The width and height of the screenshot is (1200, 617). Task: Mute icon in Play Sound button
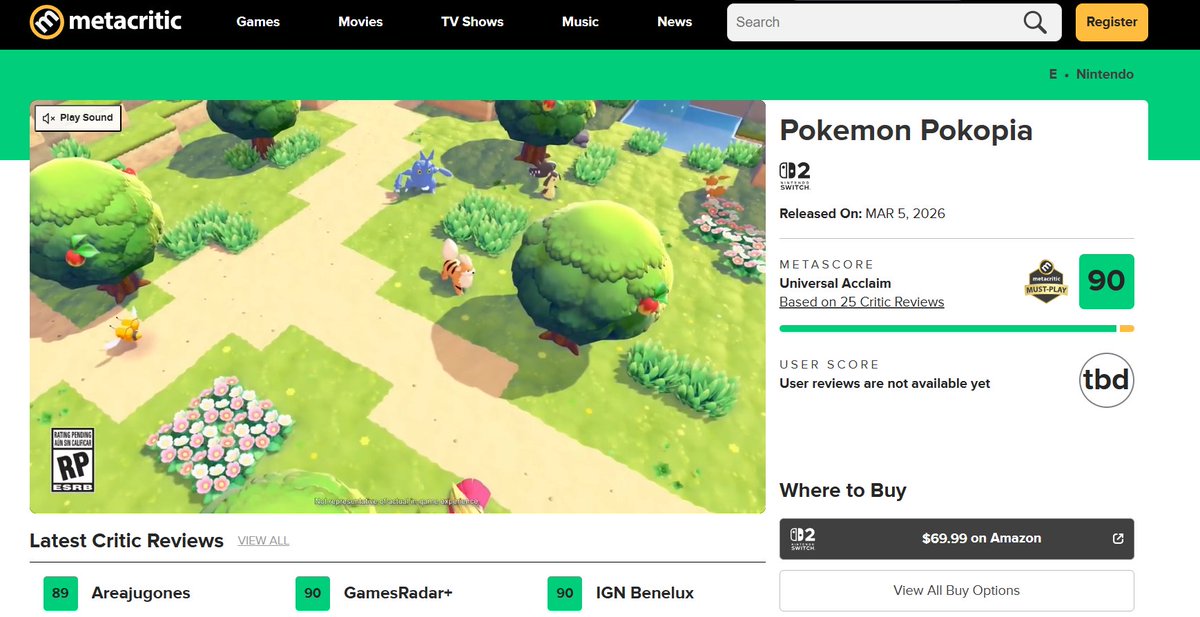[x=47, y=118]
